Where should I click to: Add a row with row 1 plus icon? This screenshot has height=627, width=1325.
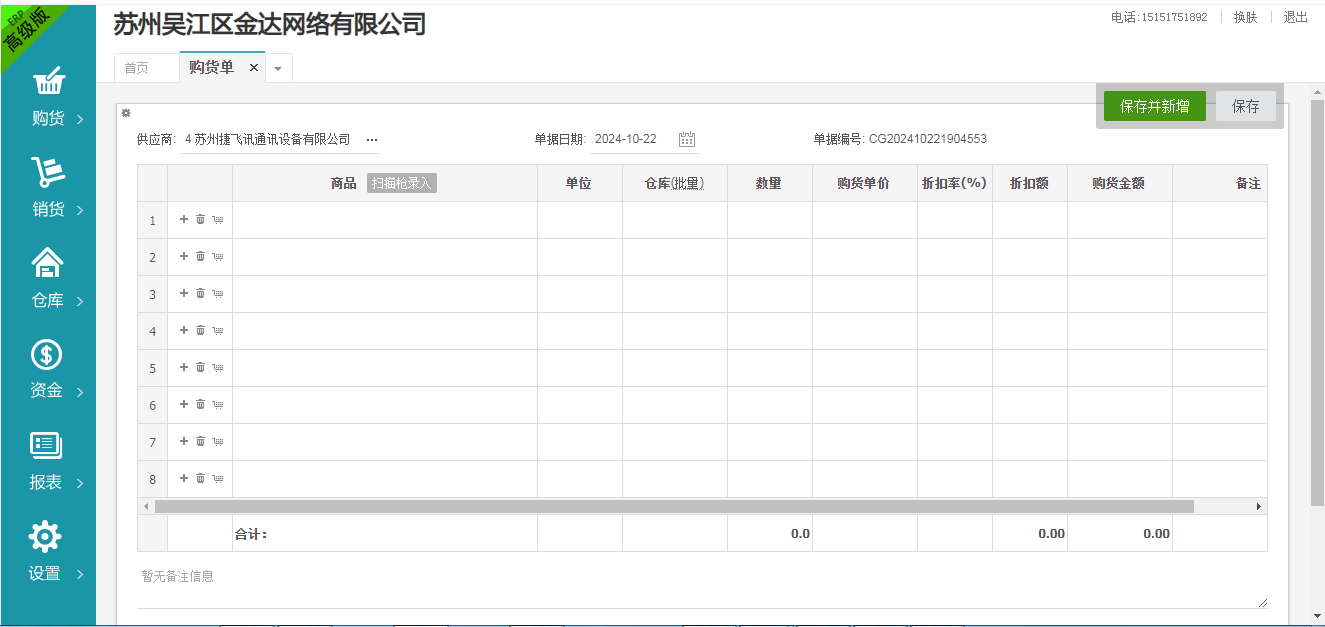[x=184, y=219]
